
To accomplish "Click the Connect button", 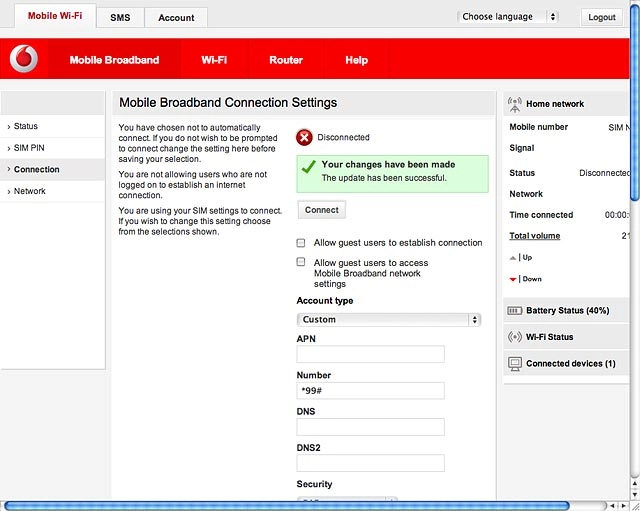I will click(322, 210).
